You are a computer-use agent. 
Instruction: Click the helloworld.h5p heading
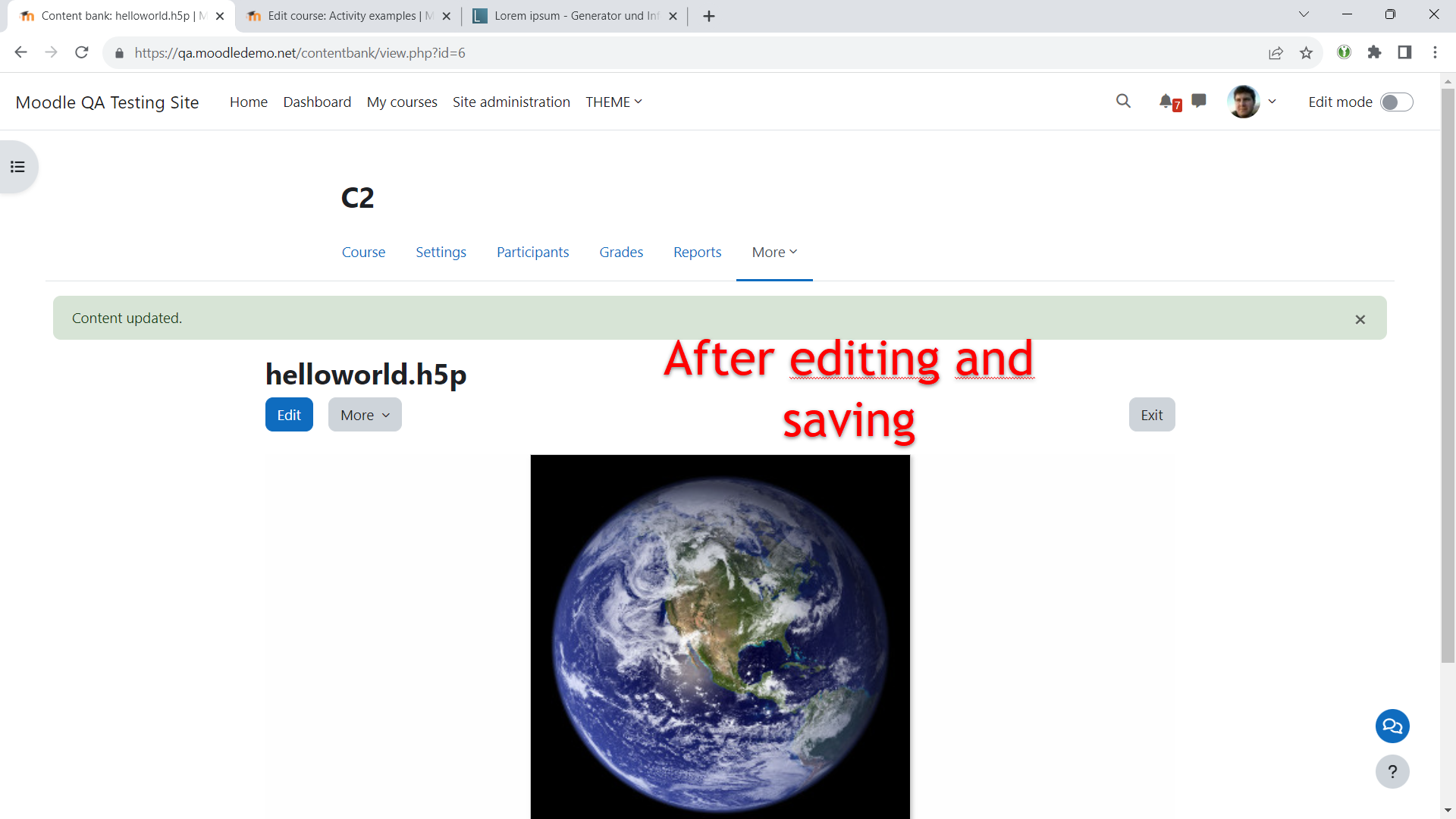(x=366, y=375)
